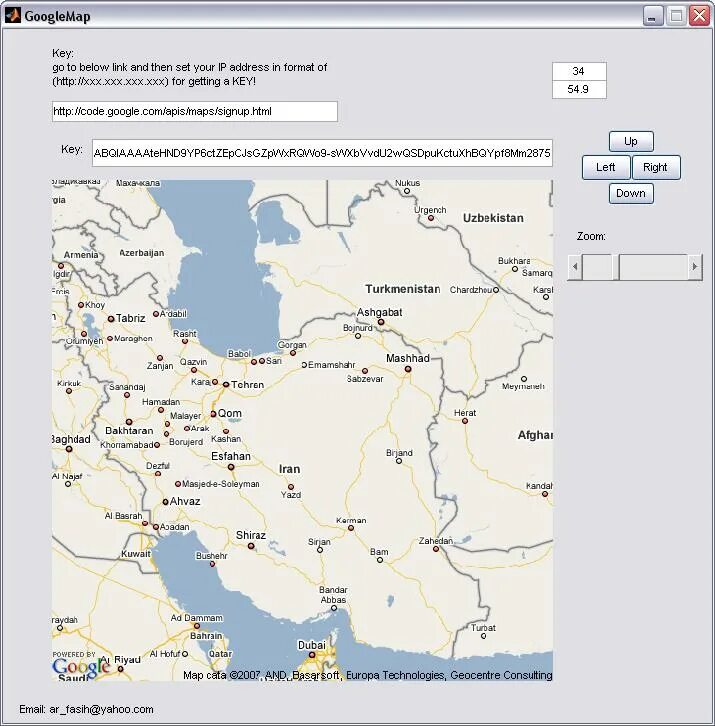Click the Zoom label text
Screen dimensions: 715x726
(591, 237)
